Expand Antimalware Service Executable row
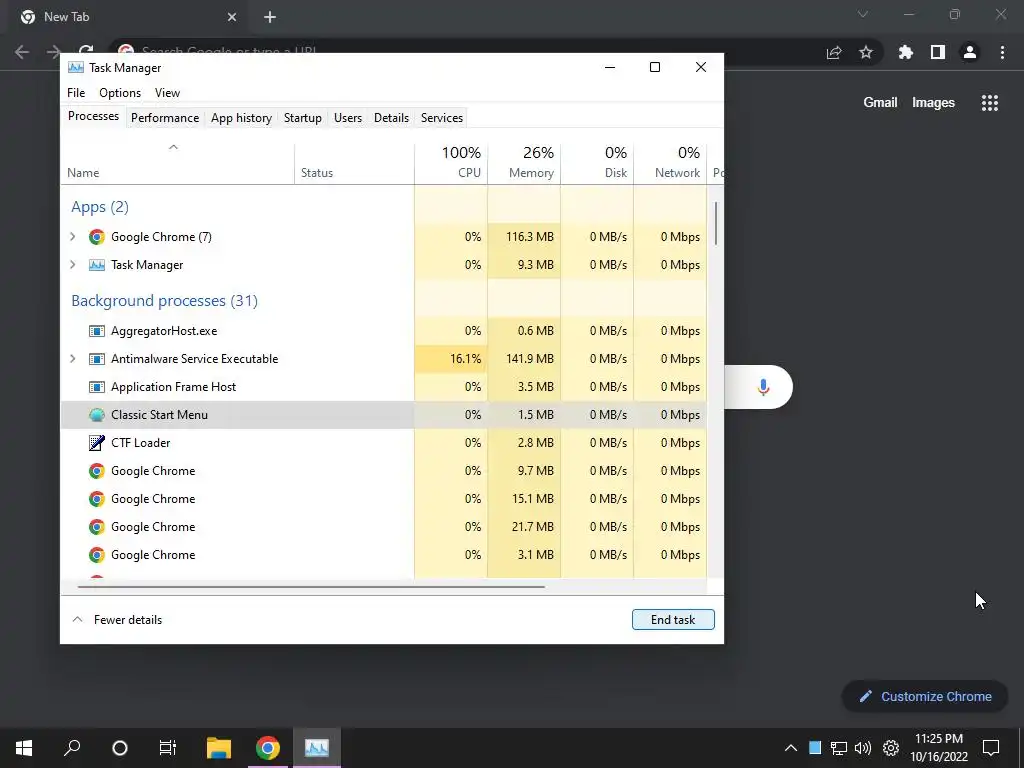 click(72, 359)
